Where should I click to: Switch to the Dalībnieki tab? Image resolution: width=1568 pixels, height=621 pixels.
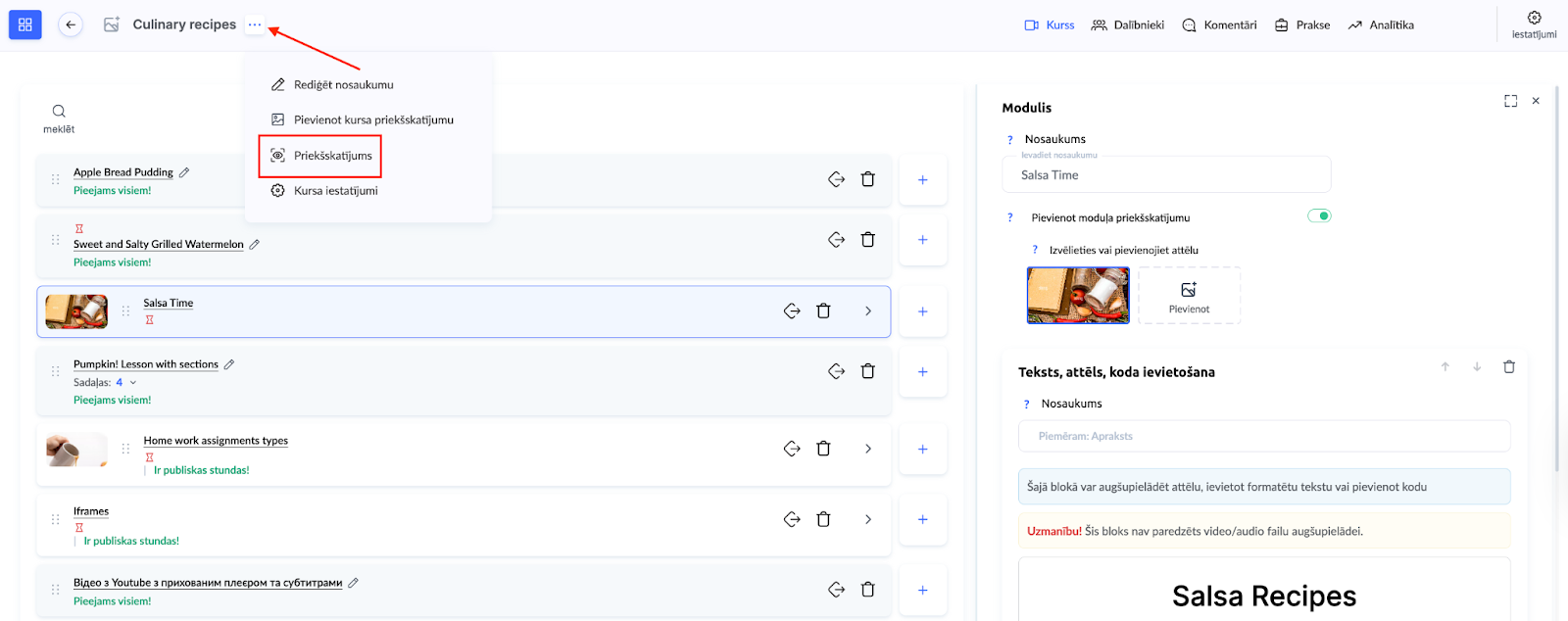click(1127, 25)
